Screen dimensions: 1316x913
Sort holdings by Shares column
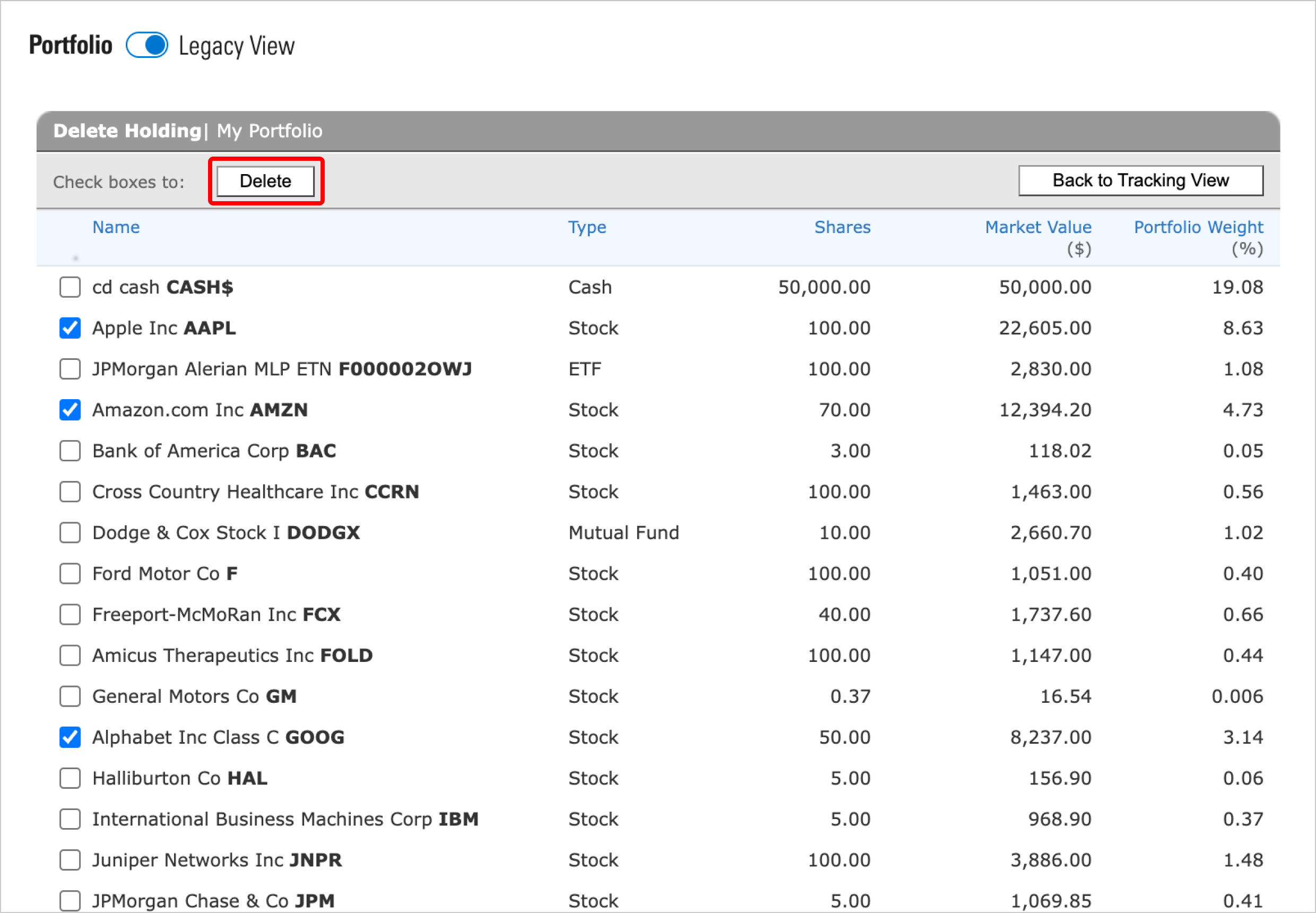click(842, 227)
